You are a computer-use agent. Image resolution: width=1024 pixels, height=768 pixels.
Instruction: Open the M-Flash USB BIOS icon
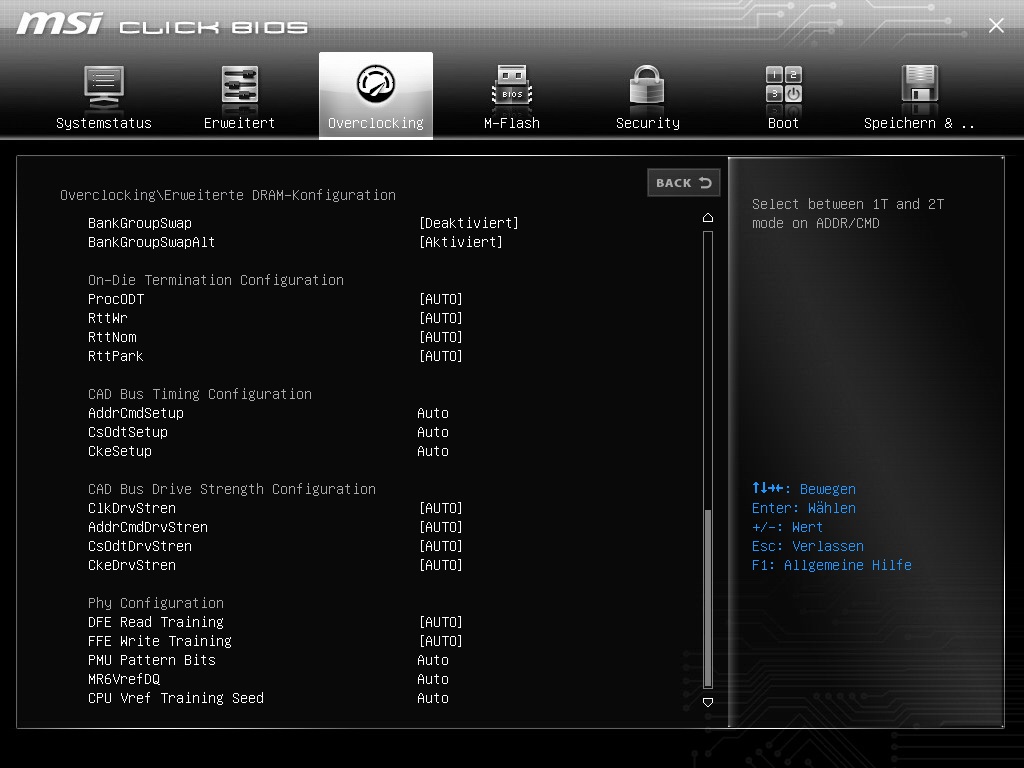(512, 85)
